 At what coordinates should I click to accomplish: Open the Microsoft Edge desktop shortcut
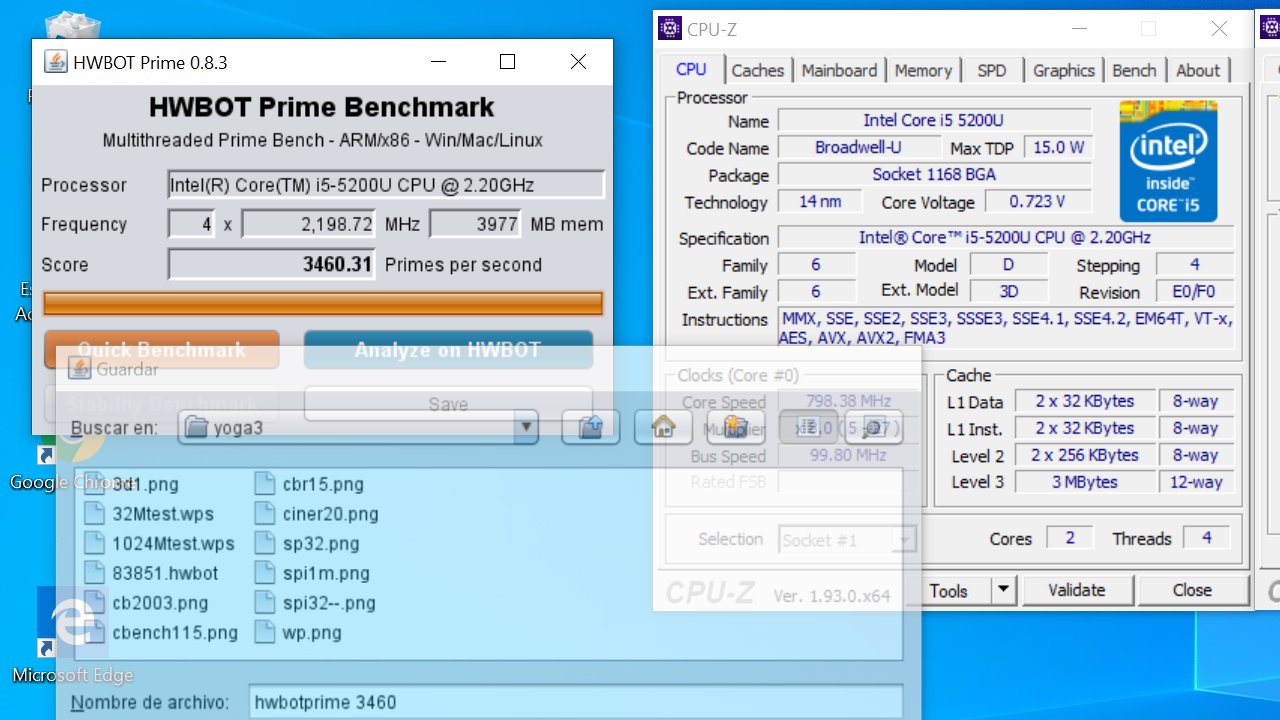(72, 634)
